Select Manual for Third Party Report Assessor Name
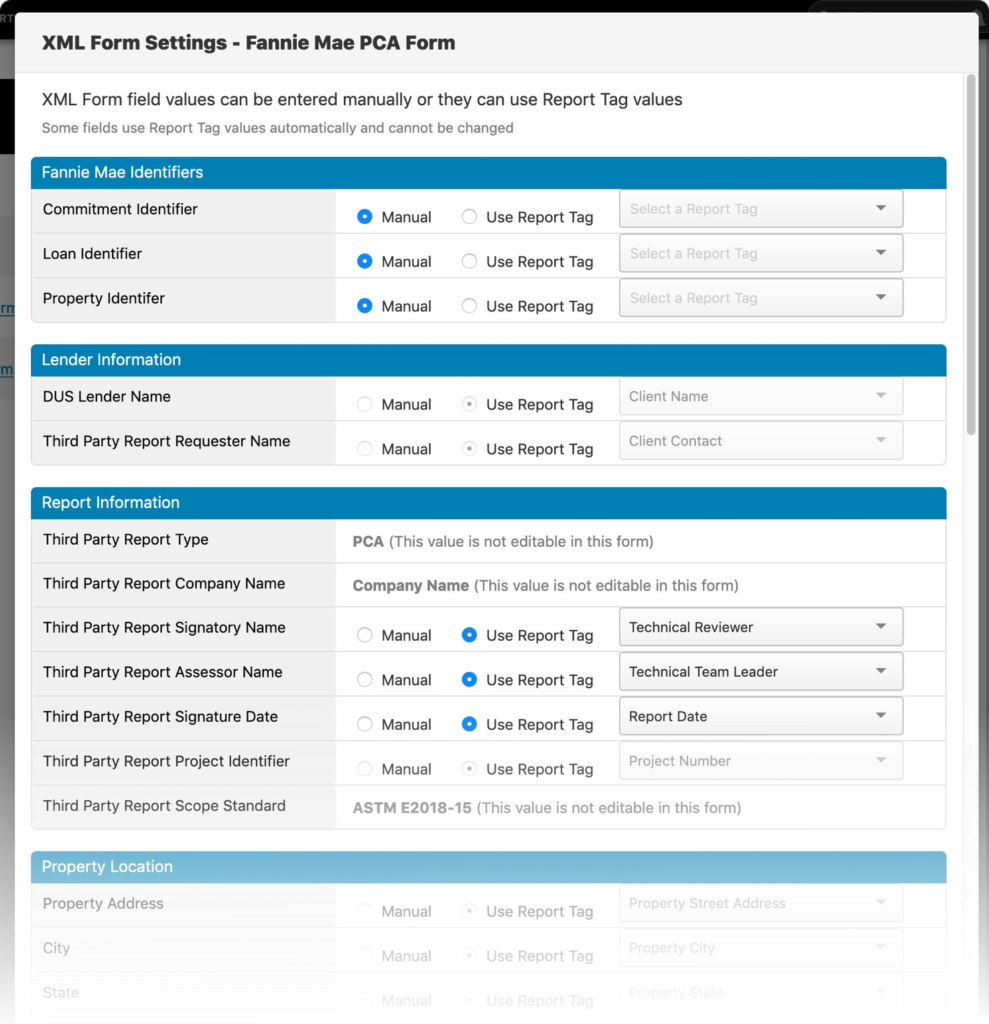Image resolution: width=989 pixels, height=1024 pixels. [365, 679]
